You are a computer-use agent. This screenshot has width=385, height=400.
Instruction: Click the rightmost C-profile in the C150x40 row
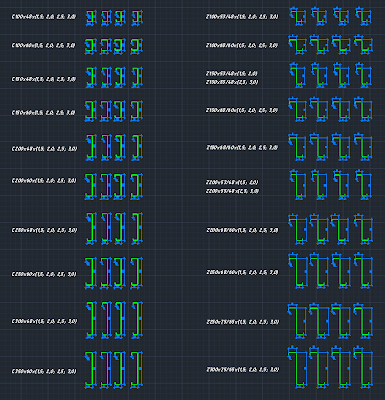tap(137, 78)
